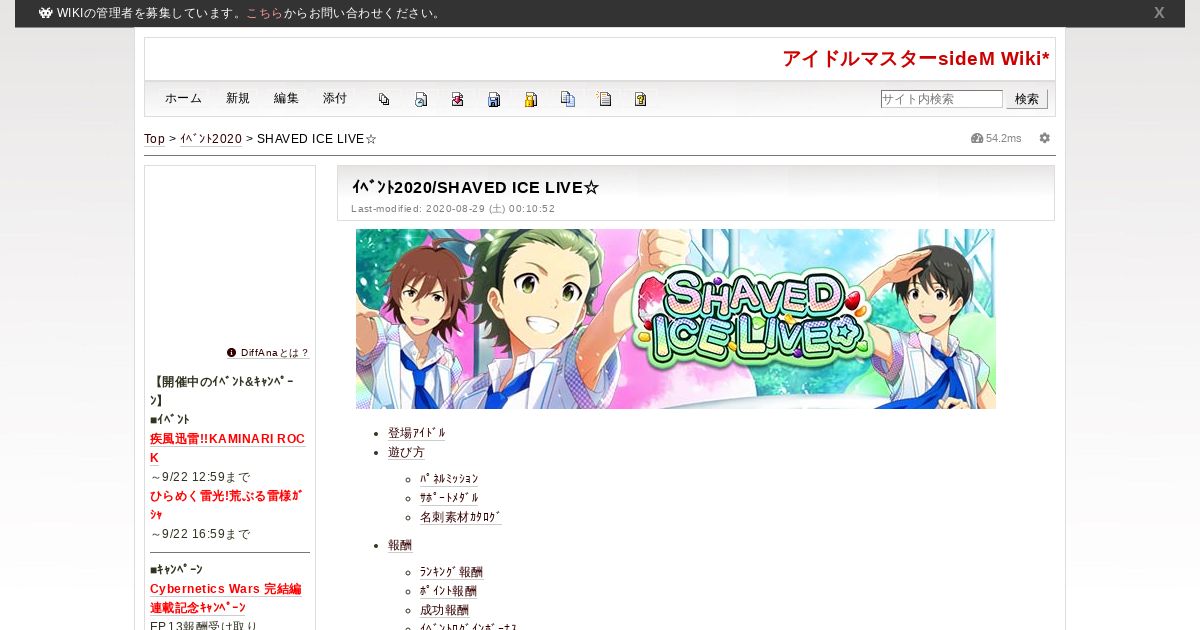
Task: Click the invader icon in top notice bar
Action: (x=46, y=13)
